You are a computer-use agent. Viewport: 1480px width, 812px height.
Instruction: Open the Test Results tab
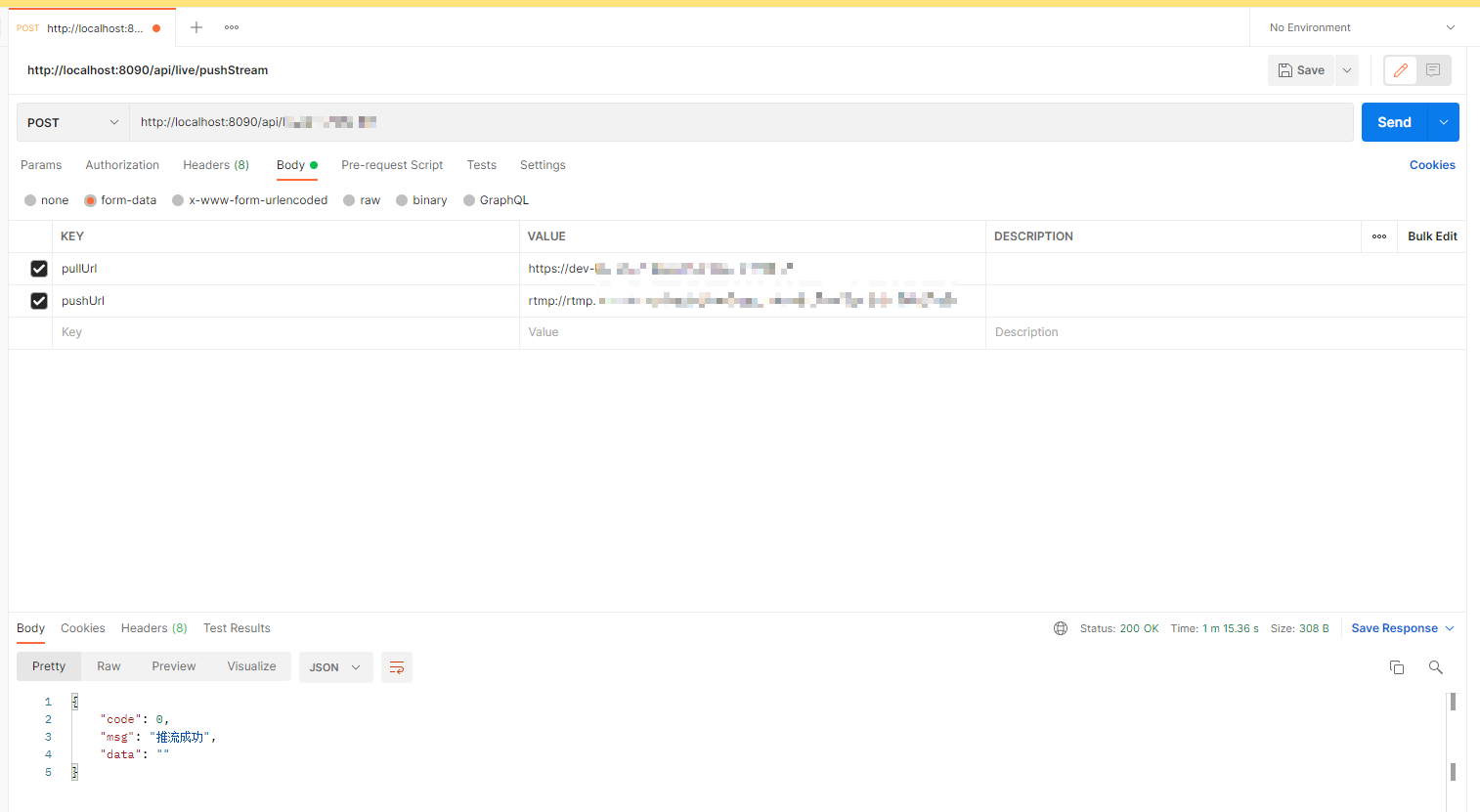237,628
